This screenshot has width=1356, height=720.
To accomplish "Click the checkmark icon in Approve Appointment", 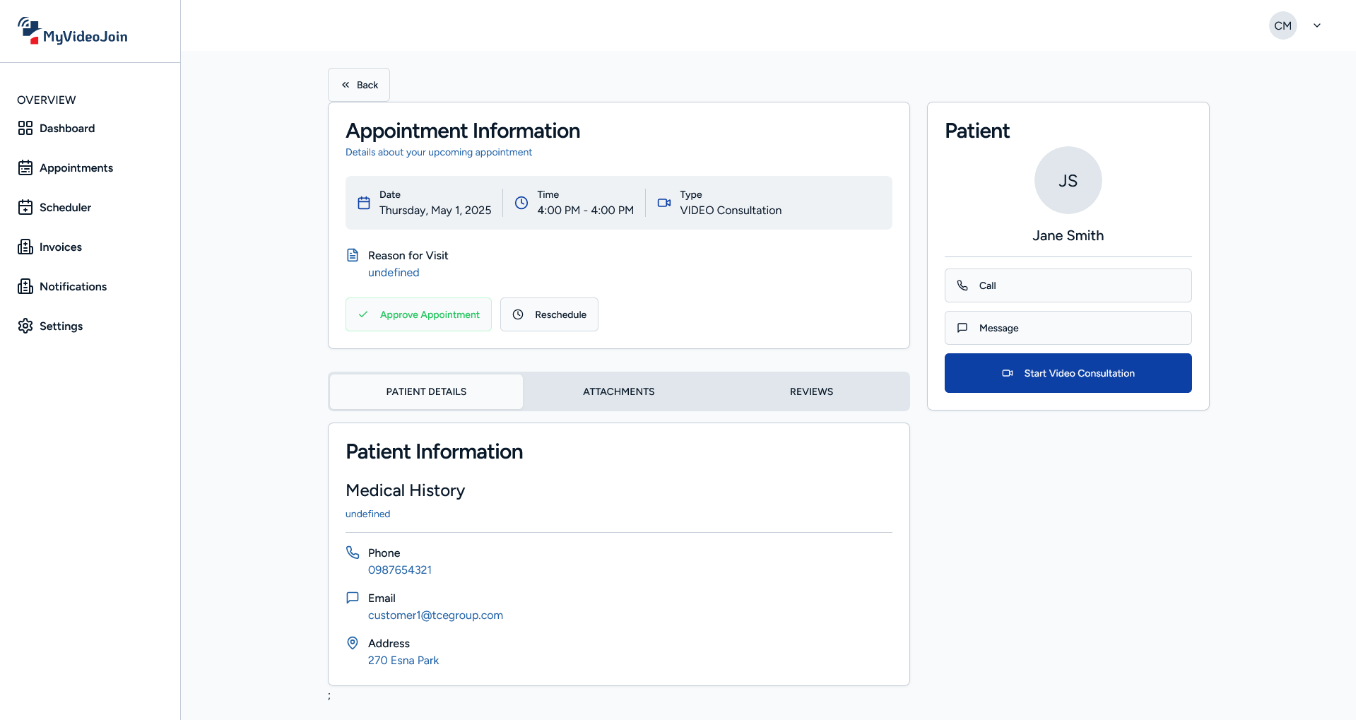I will coord(363,314).
